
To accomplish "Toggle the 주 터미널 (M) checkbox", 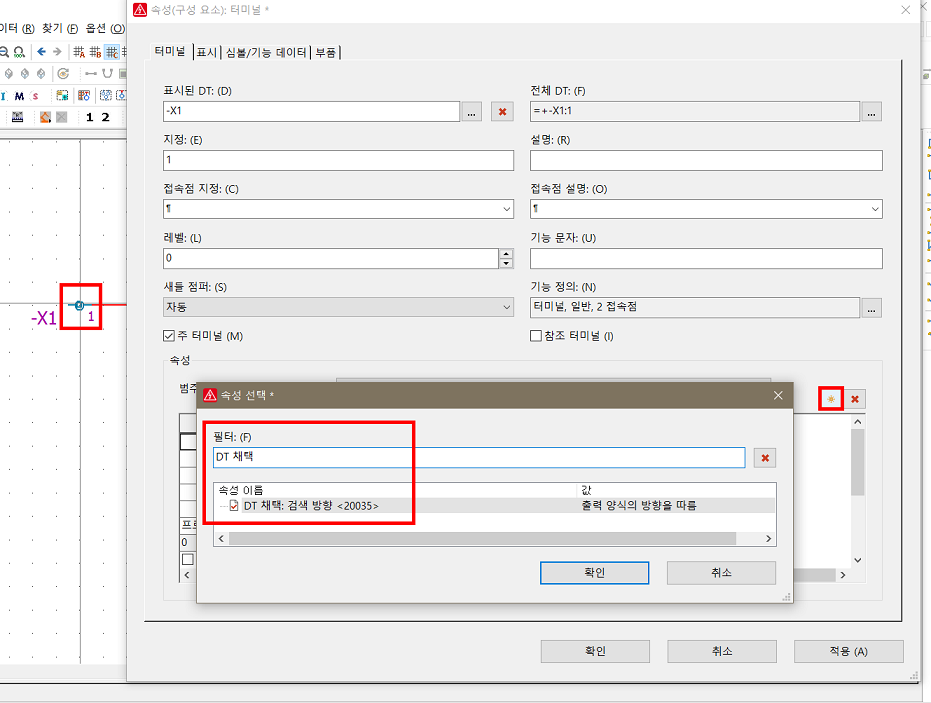I will [169, 336].
